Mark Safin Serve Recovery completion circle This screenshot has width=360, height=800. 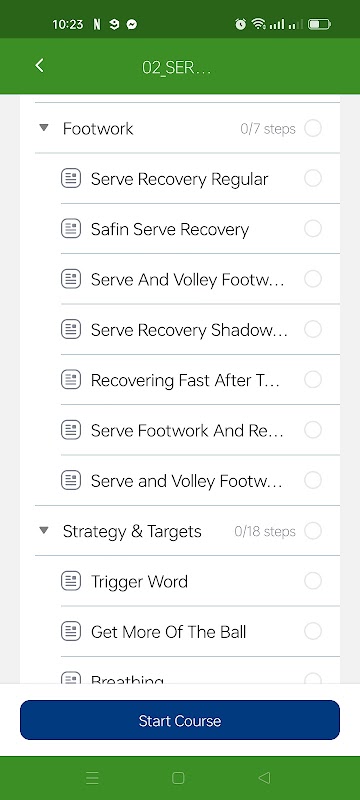tap(313, 229)
